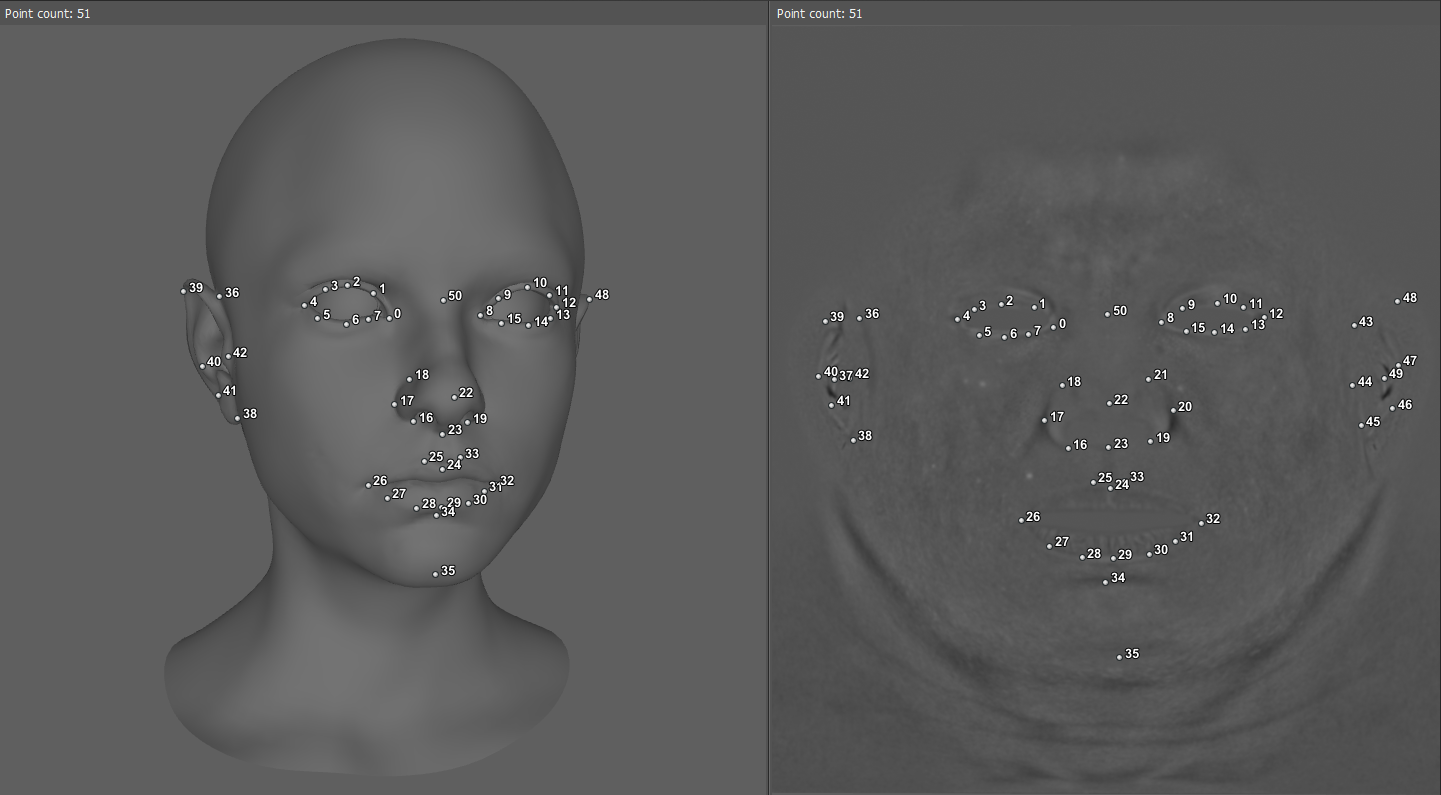Select point 35 in the flattened texture view

click(x=1119, y=657)
